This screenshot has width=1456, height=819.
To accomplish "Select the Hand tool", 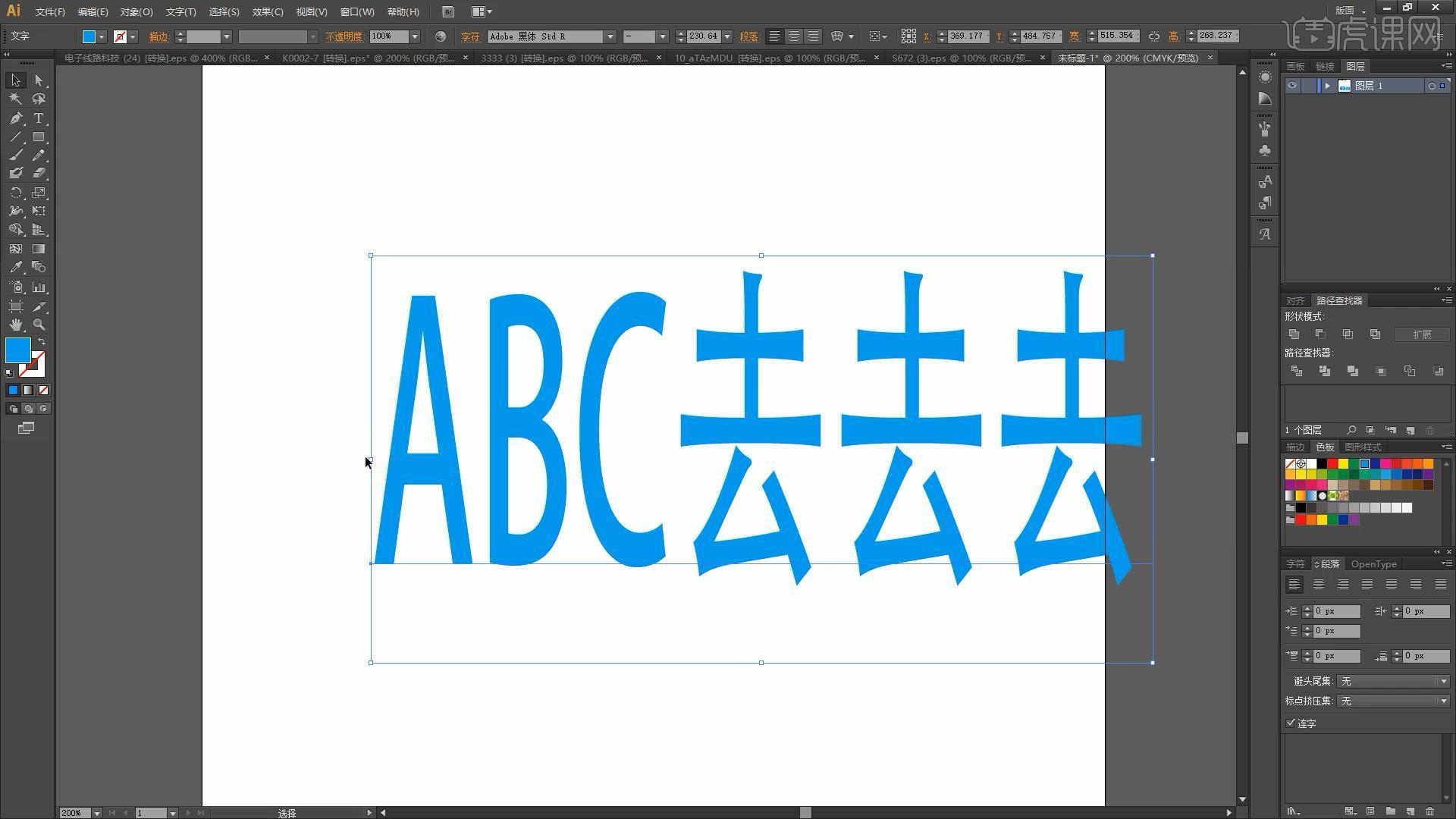I will tap(15, 325).
